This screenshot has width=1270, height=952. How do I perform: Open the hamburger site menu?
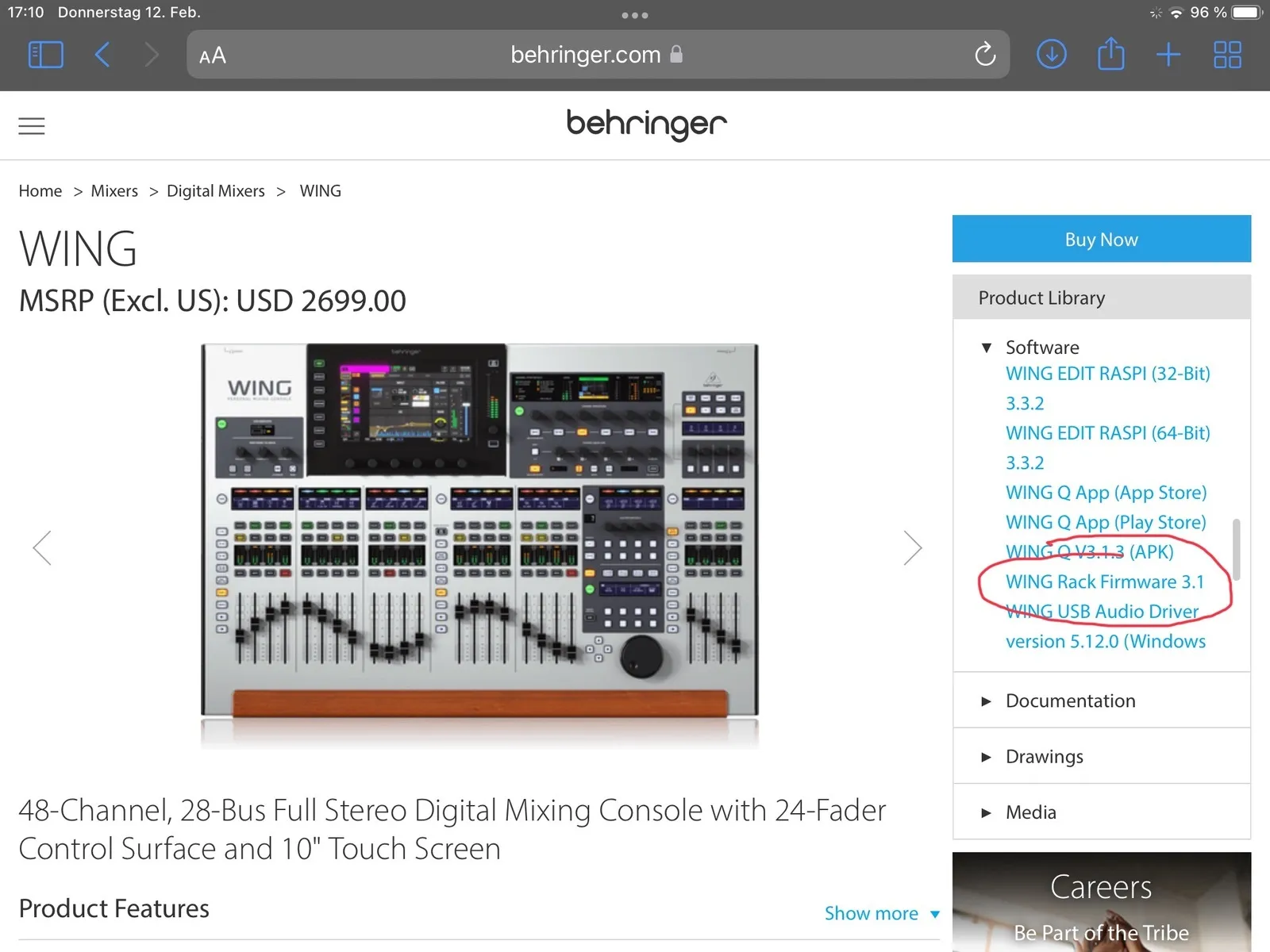pyautogui.click(x=32, y=126)
